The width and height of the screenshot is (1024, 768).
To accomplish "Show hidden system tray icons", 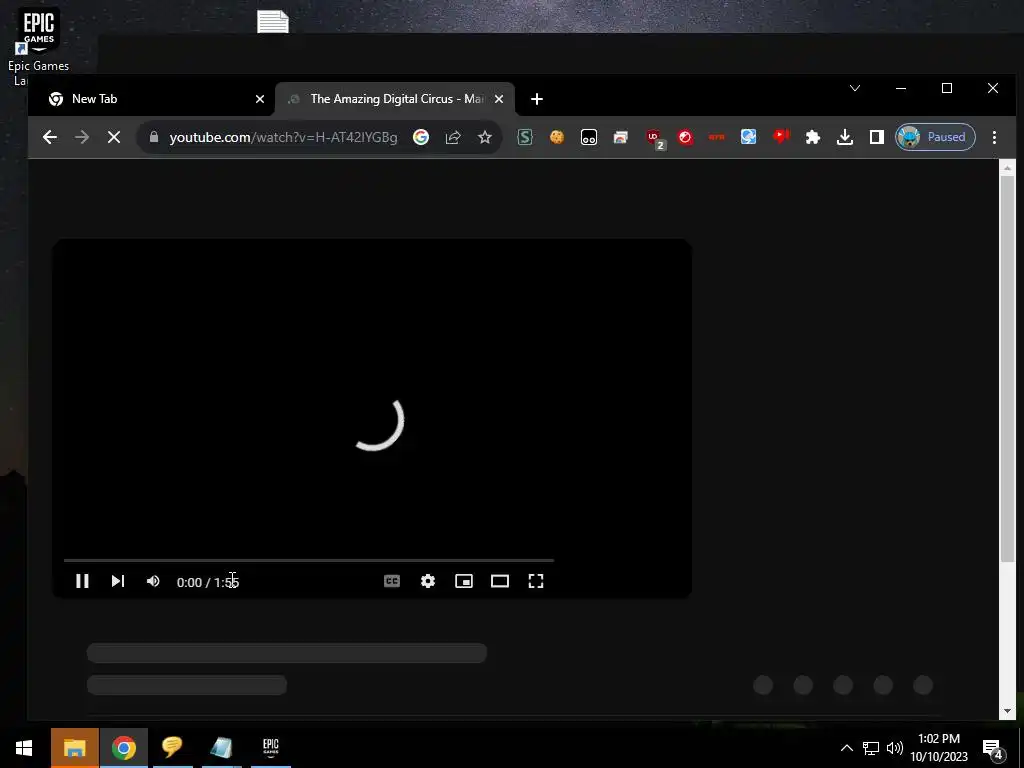I will [846, 748].
